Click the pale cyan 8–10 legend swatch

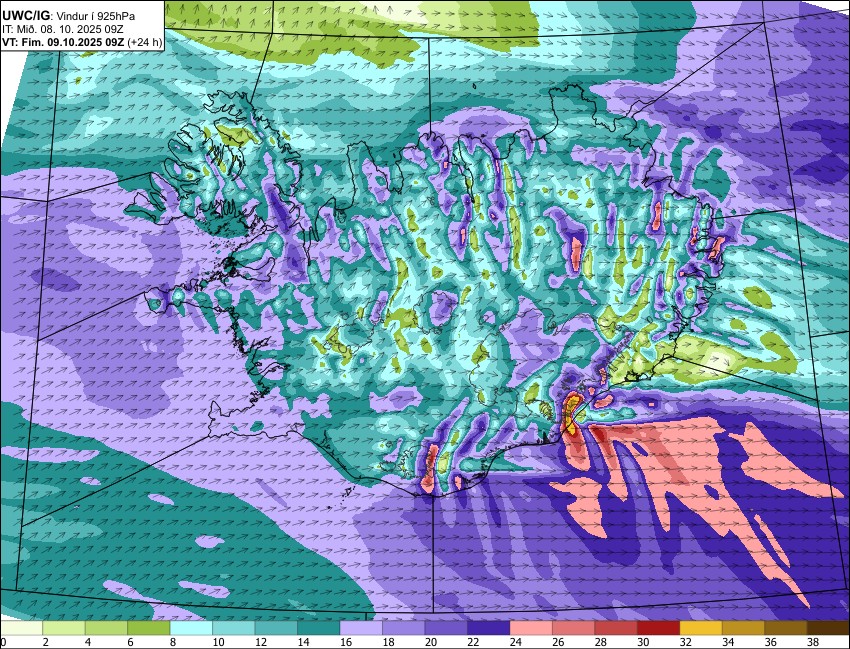[x=191, y=628]
